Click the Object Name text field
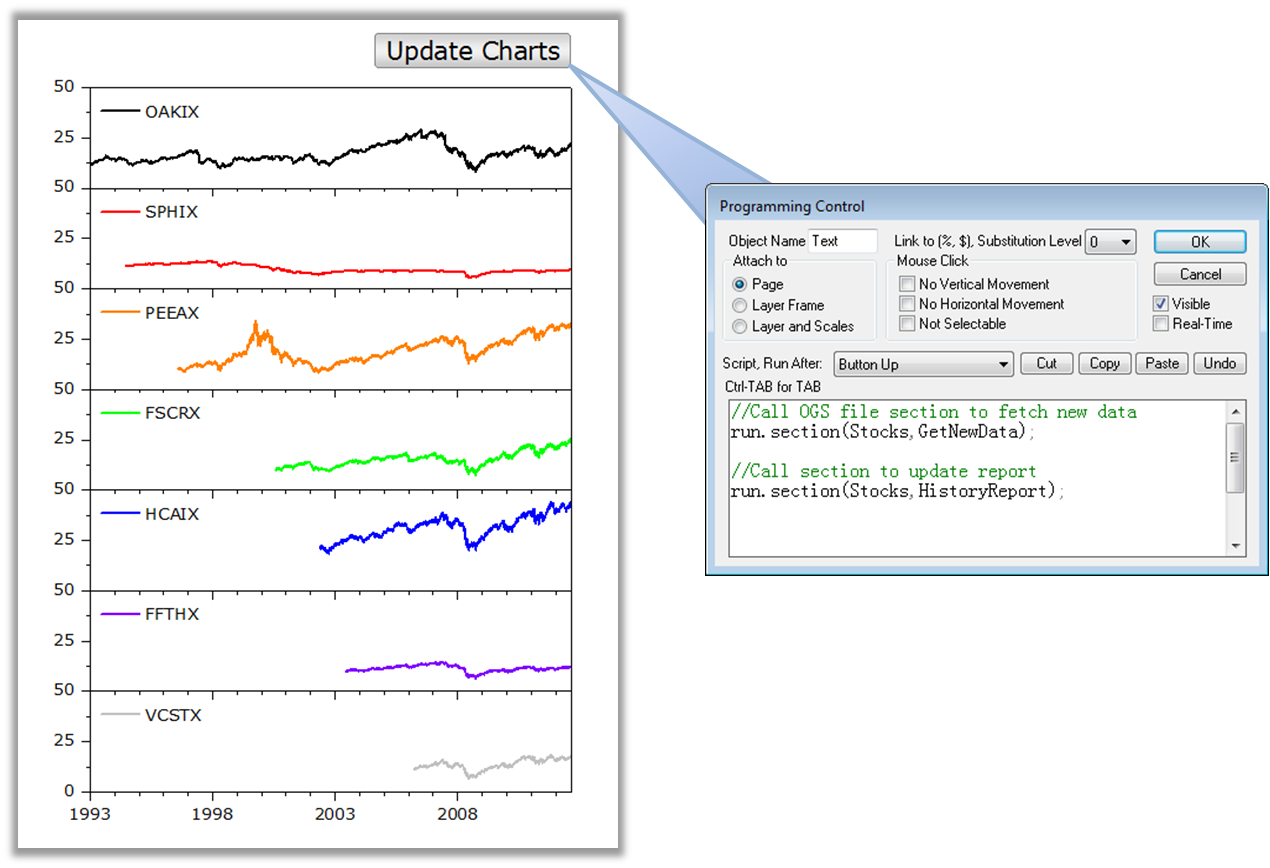The height and width of the screenshot is (868, 1270). (842, 241)
